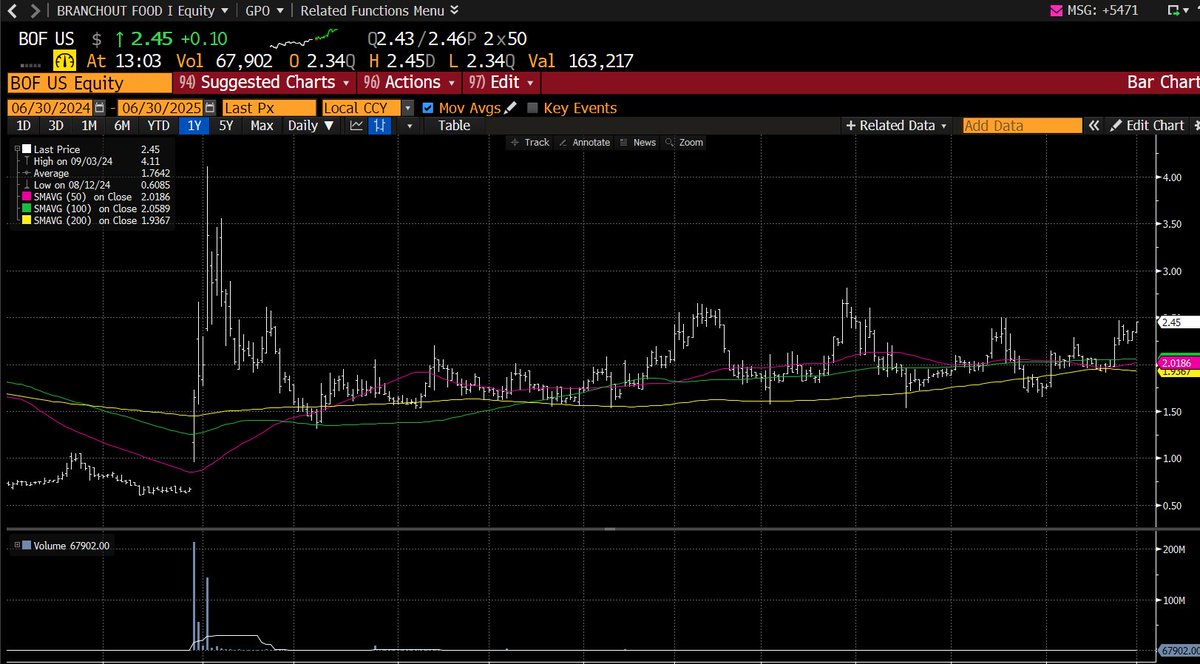Open the window pop-out icon at top right
The image size is (1200, 664).
pos(1173,10)
